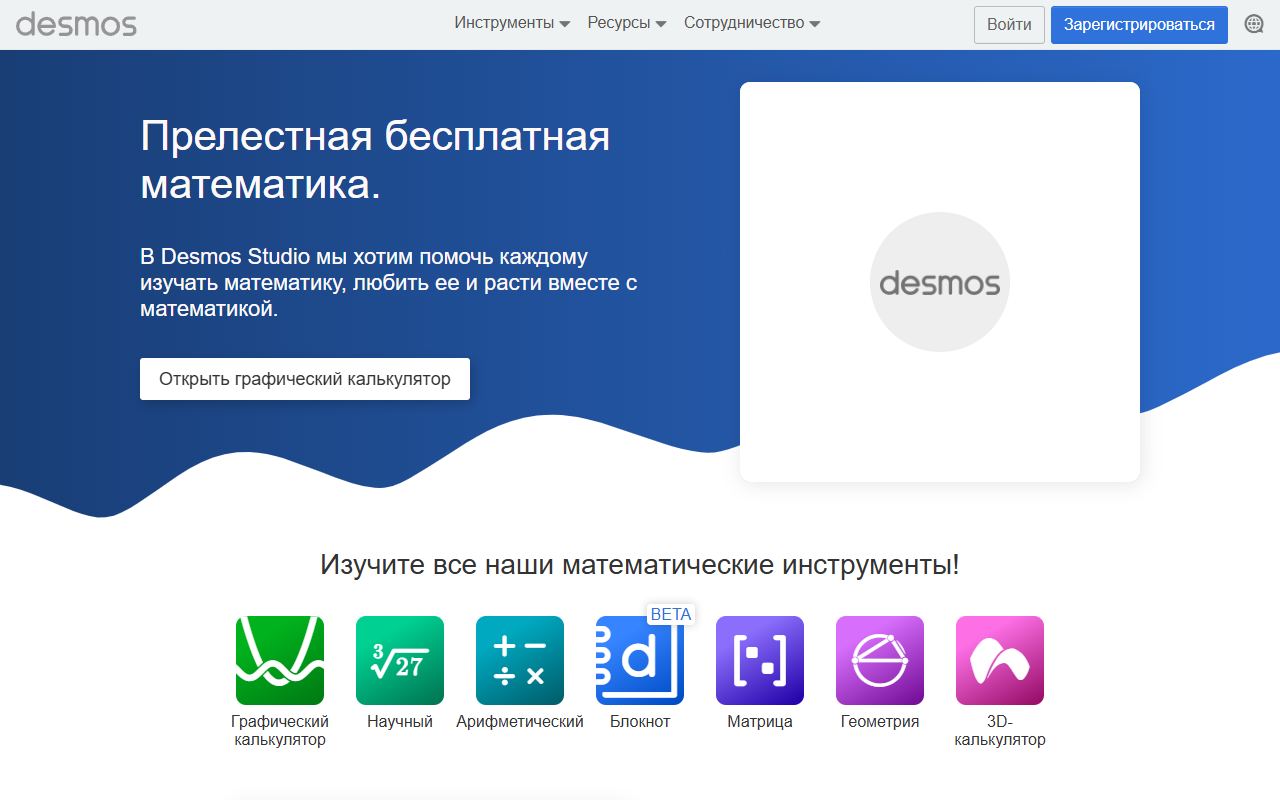Expand the Ресурсы dropdown menu

627,23
